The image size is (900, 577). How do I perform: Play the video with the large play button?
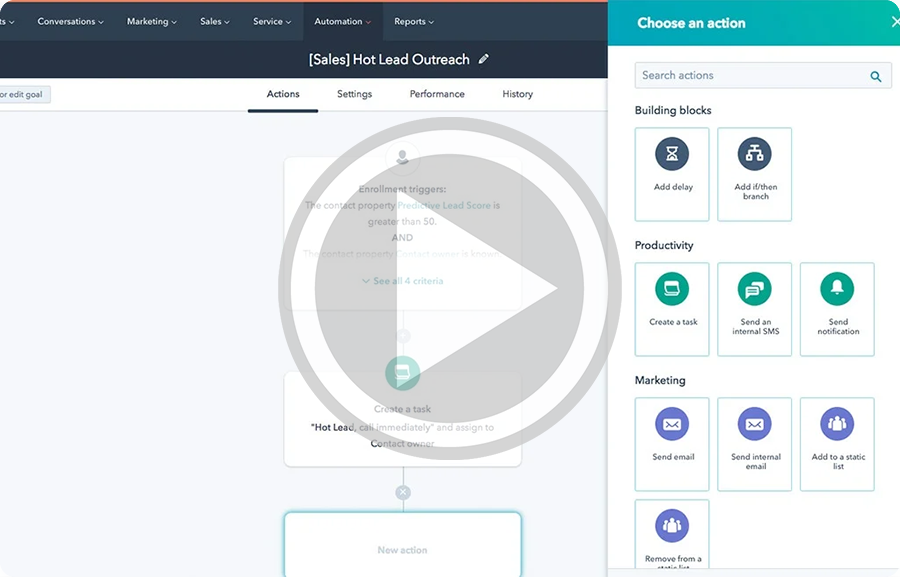[x=449, y=288]
